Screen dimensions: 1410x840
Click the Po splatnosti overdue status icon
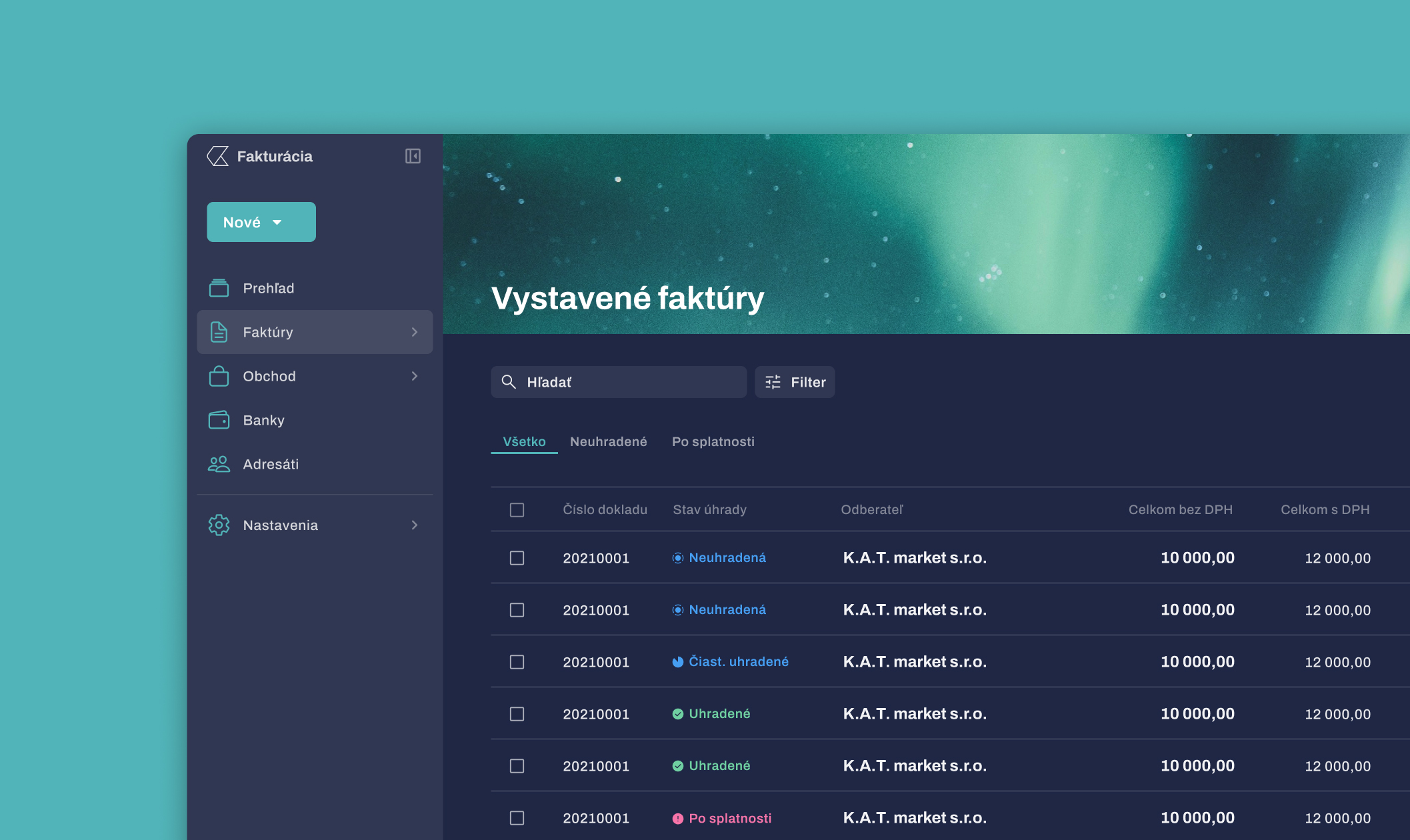tap(677, 819)
